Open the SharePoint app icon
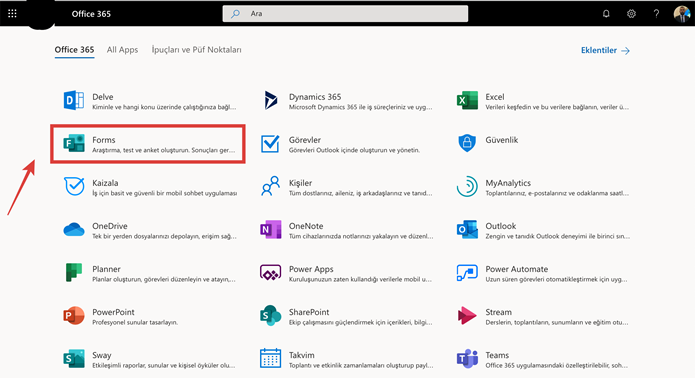Image resolution: width=695 pixels, height=378 pixels. [x=270, y=316]
